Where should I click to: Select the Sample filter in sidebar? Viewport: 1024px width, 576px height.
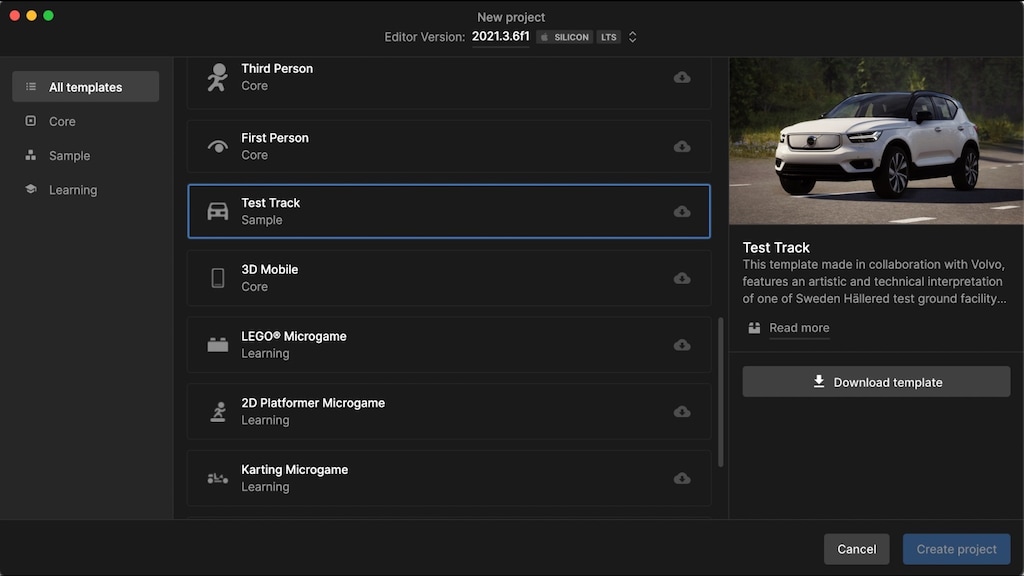click(71, 155)
